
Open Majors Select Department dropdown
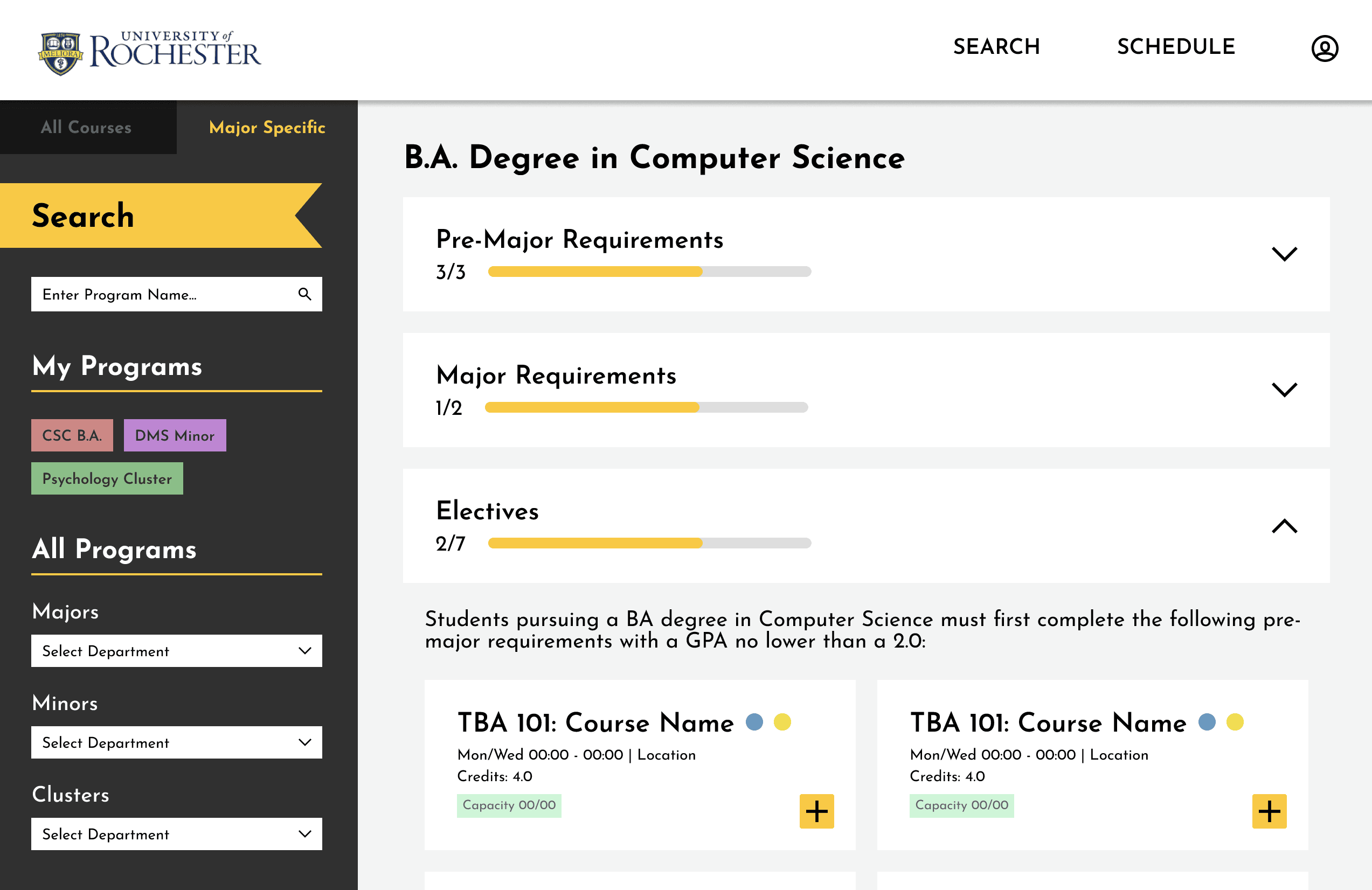pyautogui.click(x=176, y=651)
